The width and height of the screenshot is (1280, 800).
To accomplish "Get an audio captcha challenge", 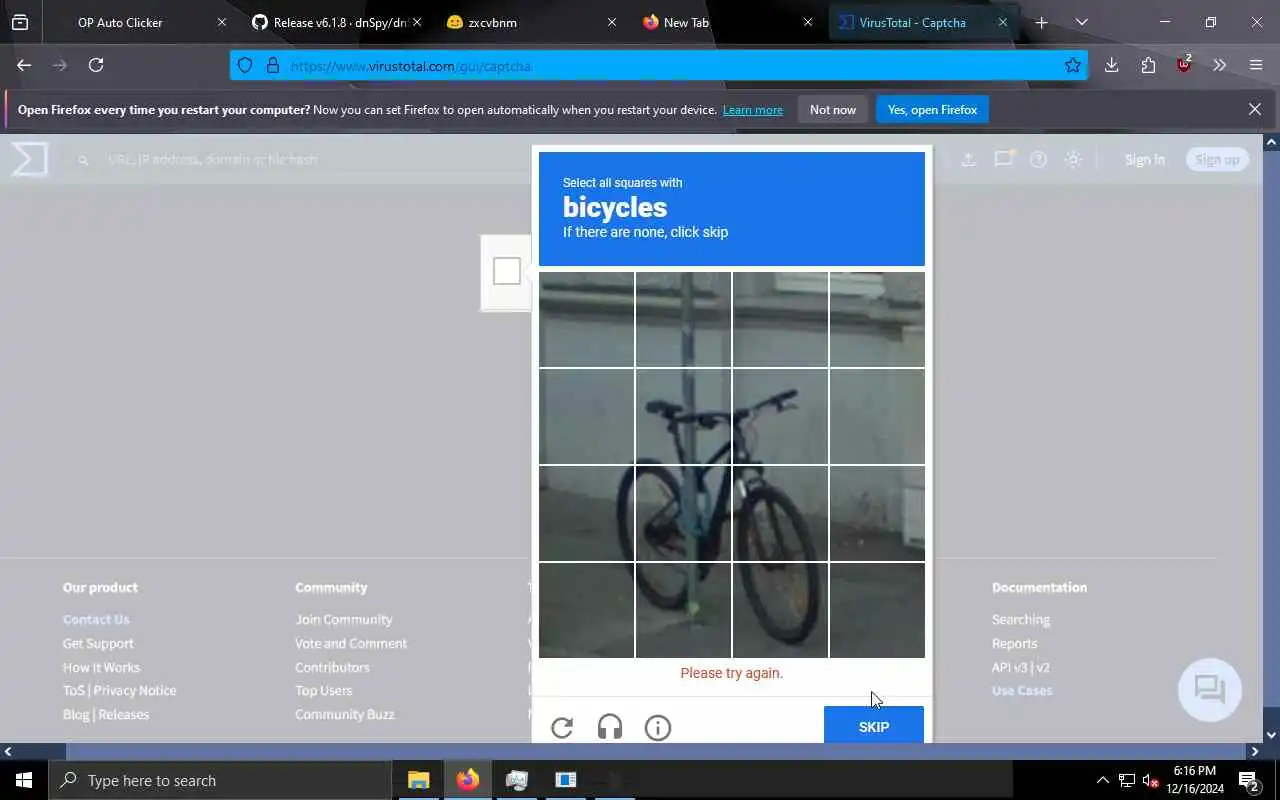I will point(610,728).
